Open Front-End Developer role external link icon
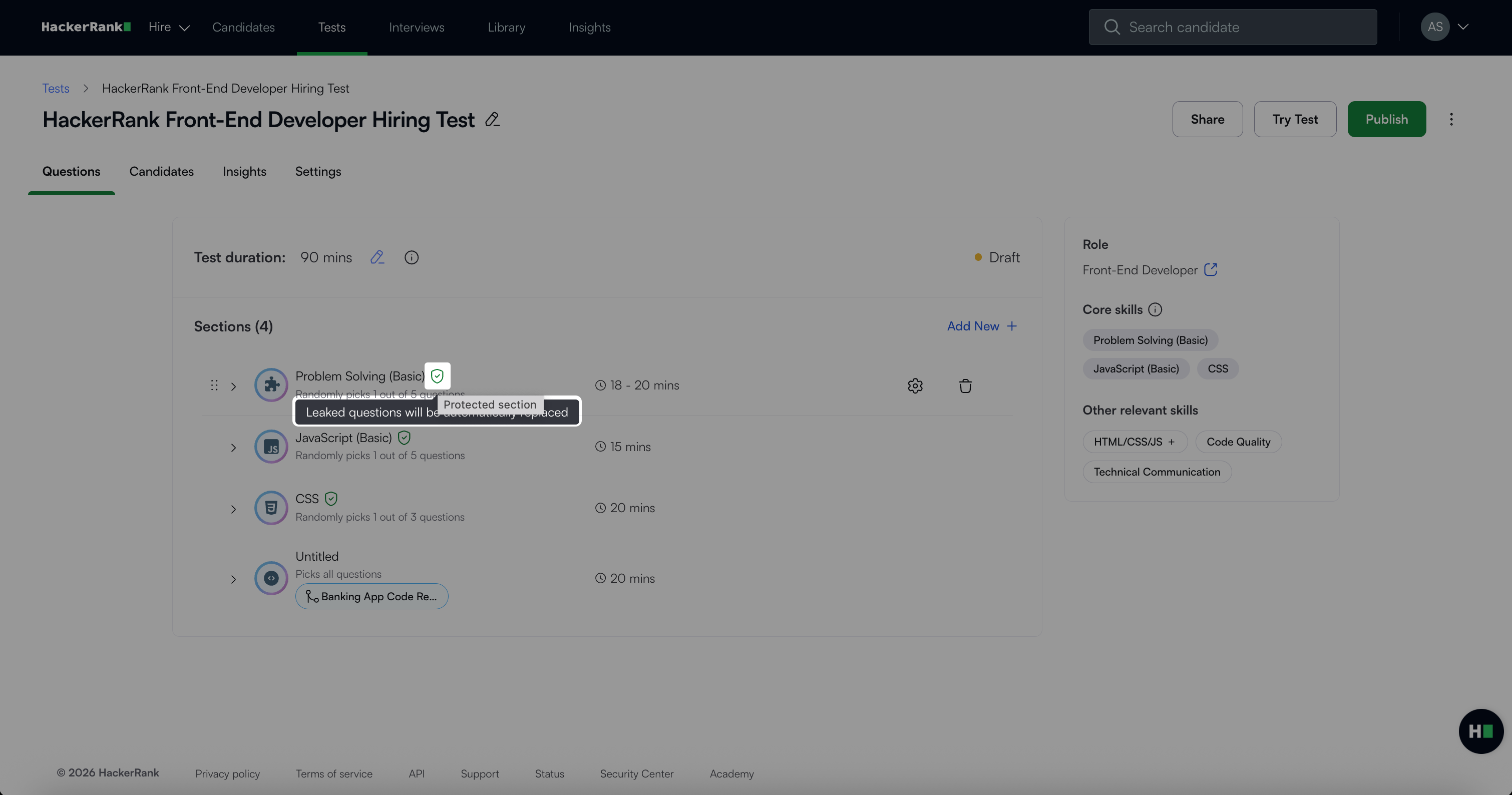1512x795 pixels. tap(1210, 270)
